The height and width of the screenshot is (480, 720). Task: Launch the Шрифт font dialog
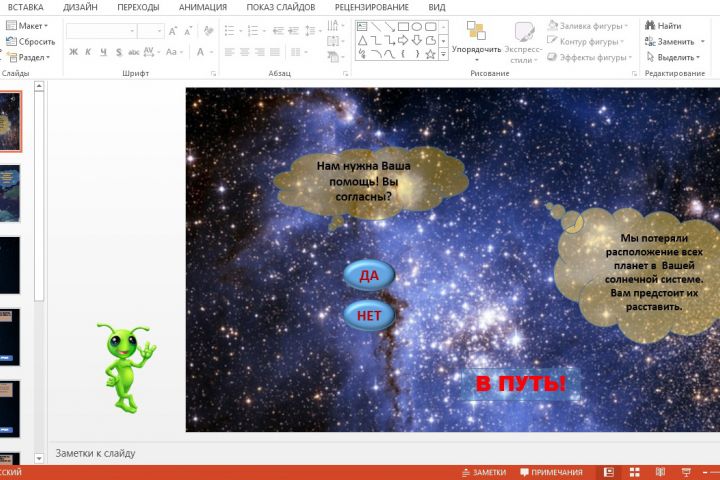(213, 73)
